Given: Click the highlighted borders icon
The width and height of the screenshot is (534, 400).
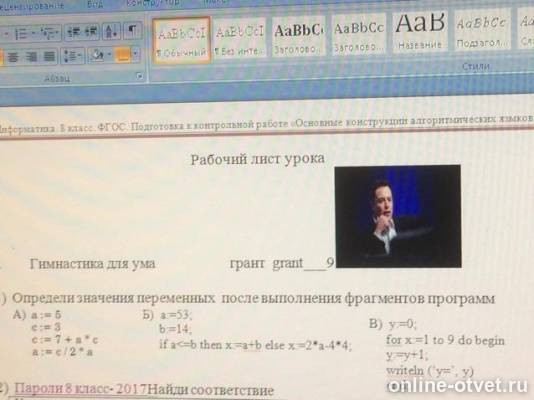Looking at the screenshot, I should coord(123,54).
